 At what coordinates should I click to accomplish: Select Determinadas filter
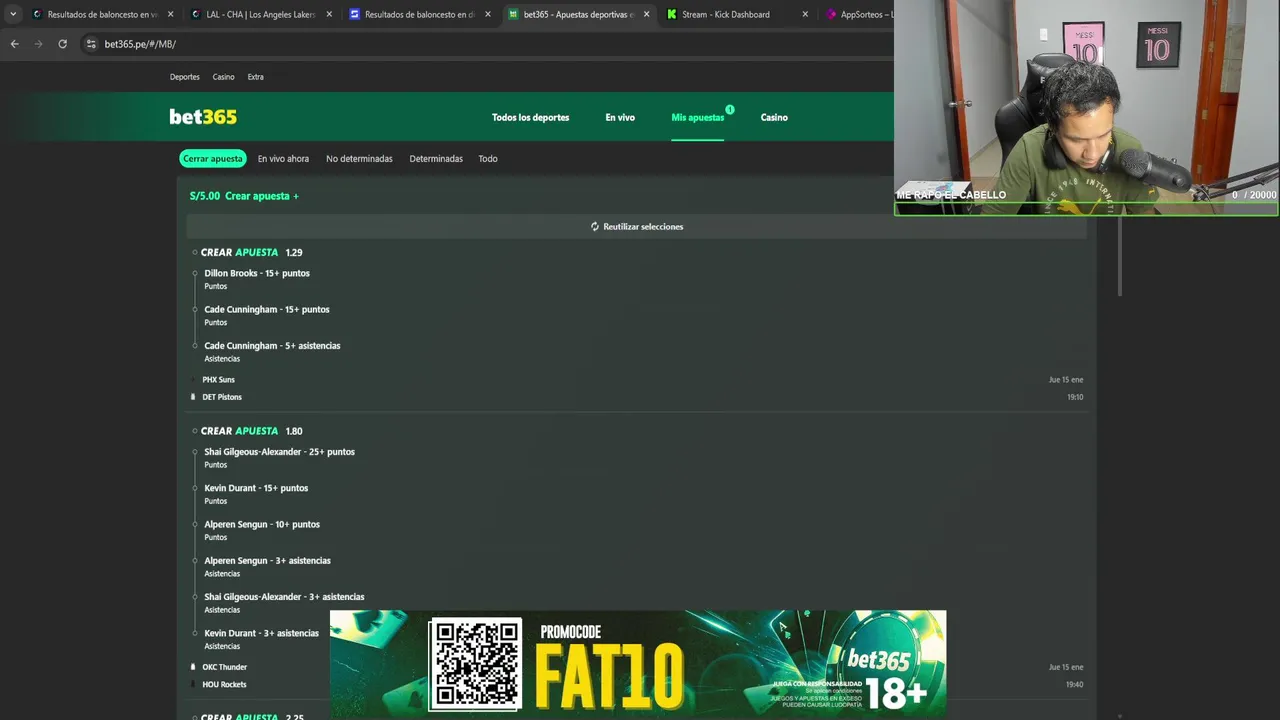pos(436,159)
